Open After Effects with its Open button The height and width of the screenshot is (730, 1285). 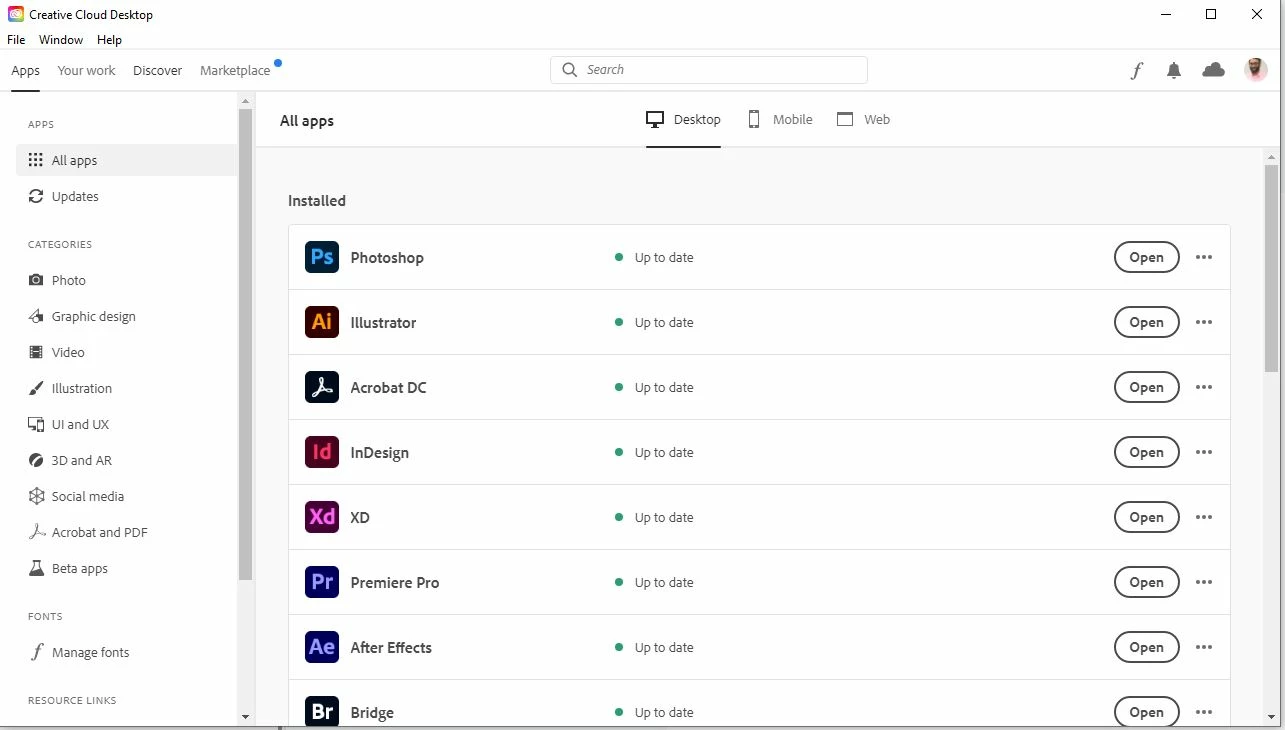[1146, 647]
